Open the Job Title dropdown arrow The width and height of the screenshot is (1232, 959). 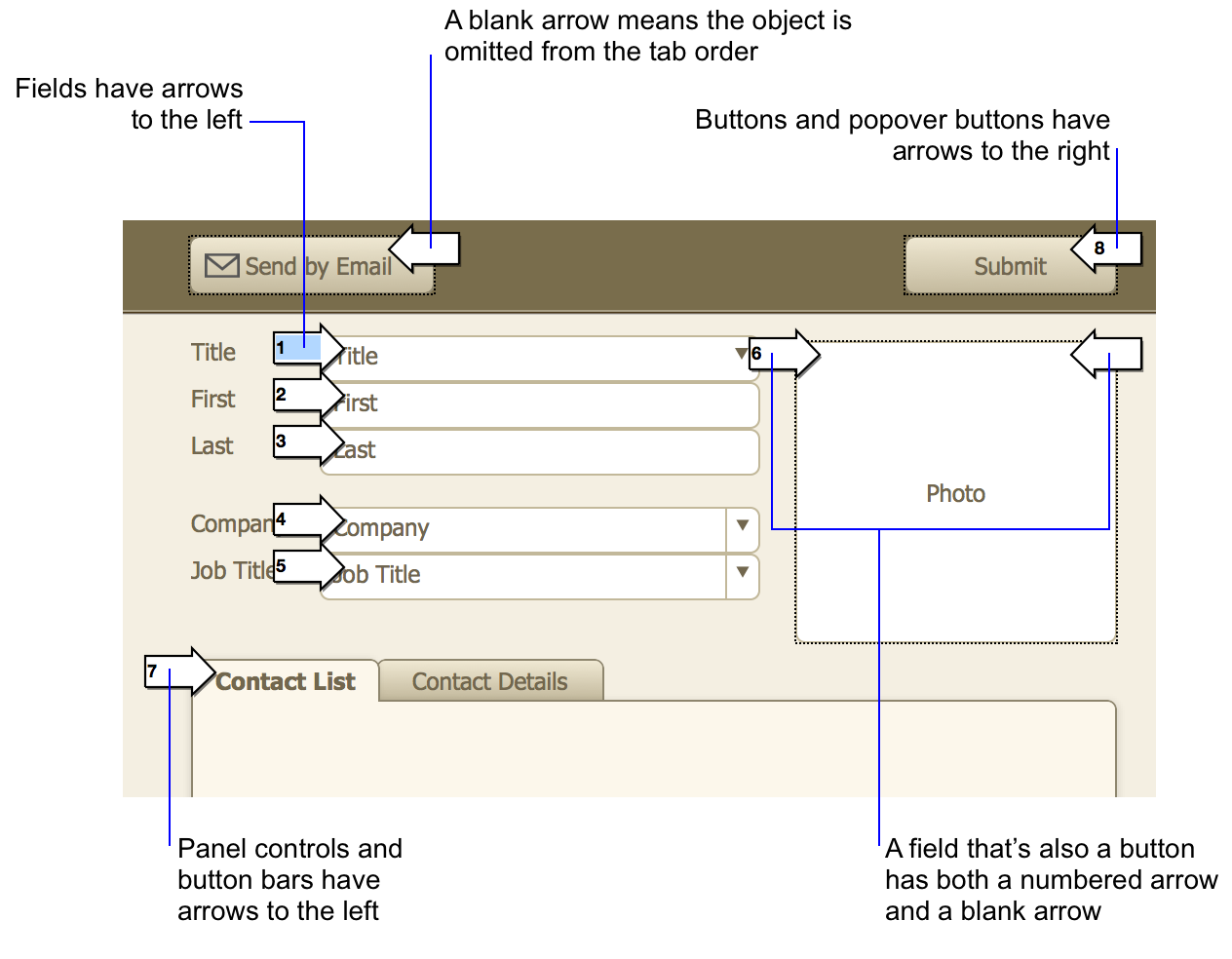click(x=742, y=576)
